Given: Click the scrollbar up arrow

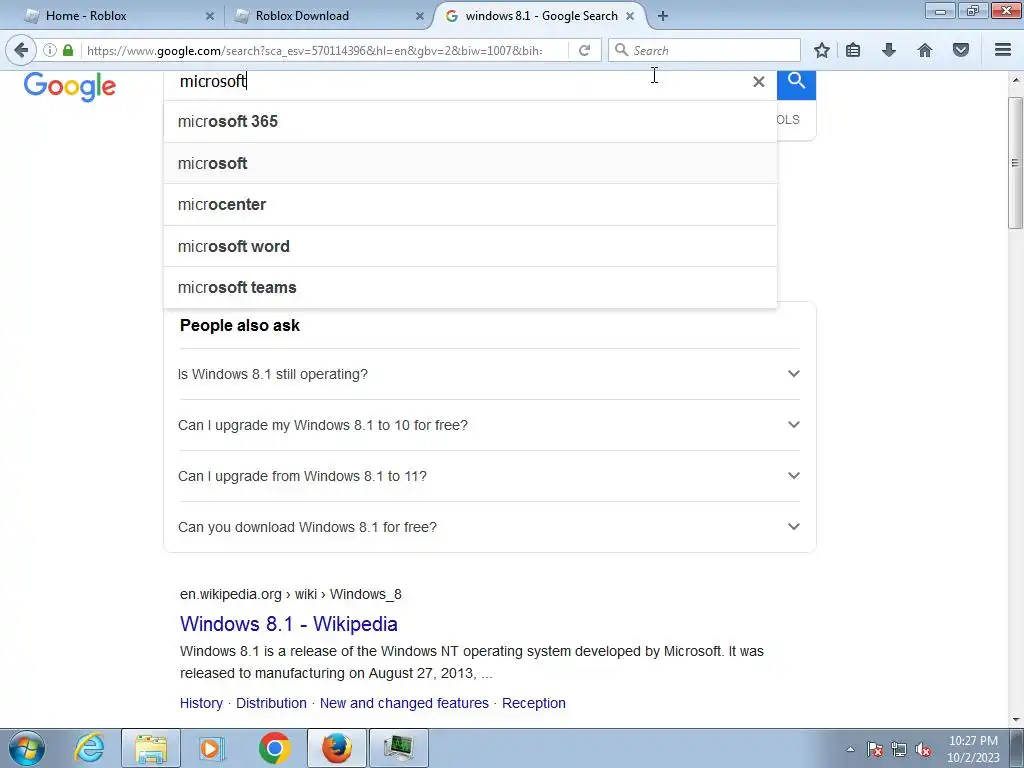Looking at the screenshot, I should click(1015, 80).
